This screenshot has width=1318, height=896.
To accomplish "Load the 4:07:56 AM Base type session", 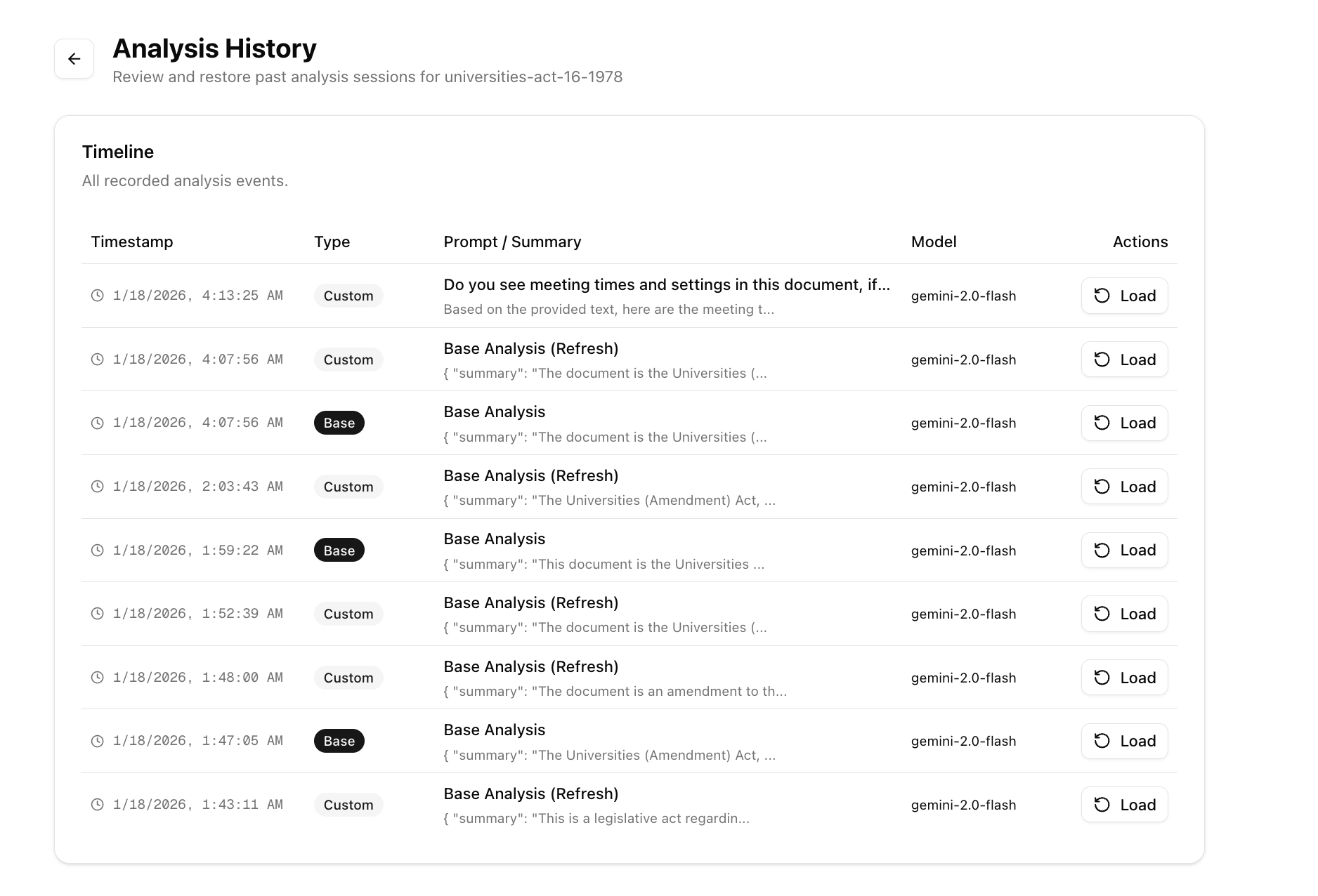I will coord(1124,423).
